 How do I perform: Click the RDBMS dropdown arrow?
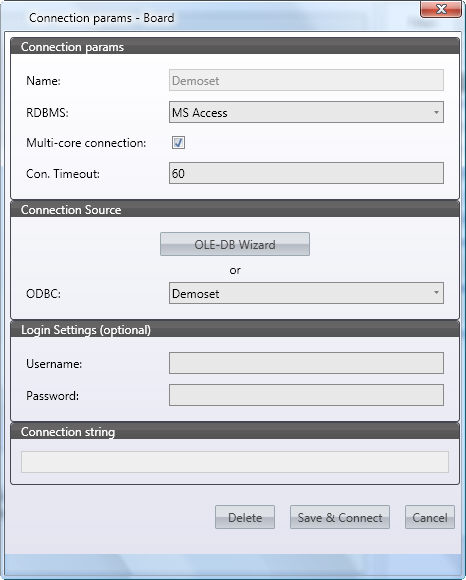point(436,112)
